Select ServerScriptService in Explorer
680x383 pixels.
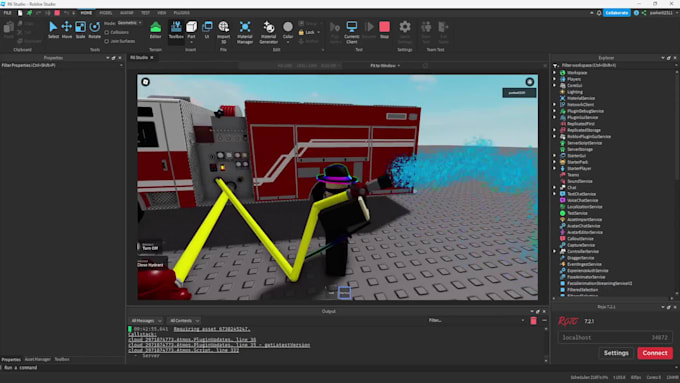(584, 143)
